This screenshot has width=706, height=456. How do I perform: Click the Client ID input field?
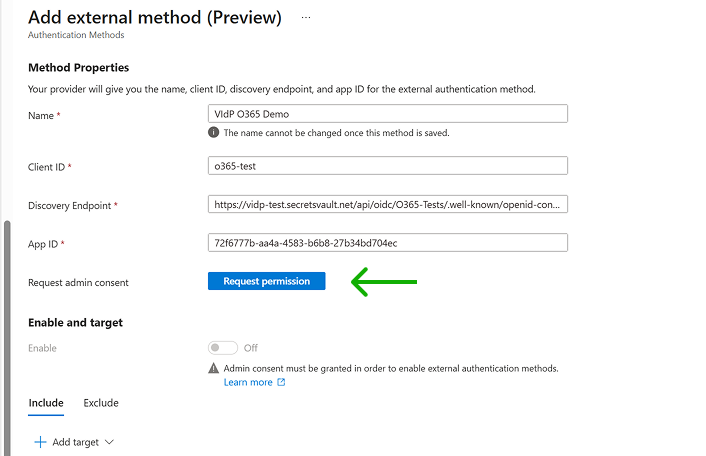click(x=387, y=166)
